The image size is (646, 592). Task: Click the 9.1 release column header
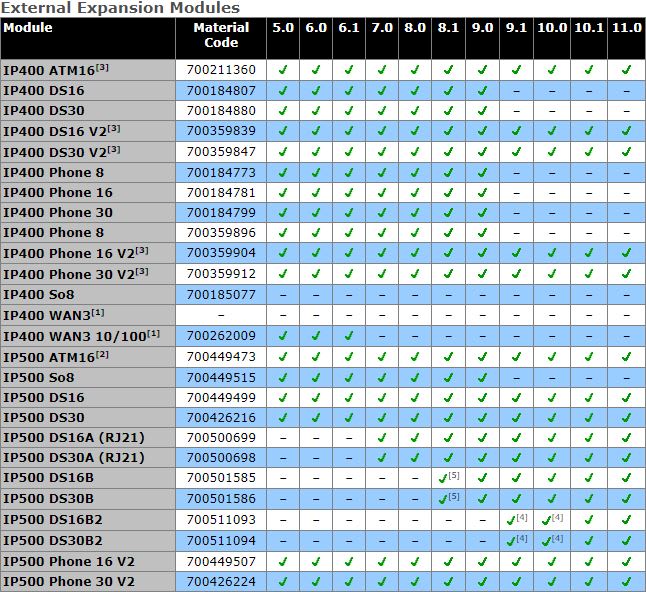pos(516,28)
